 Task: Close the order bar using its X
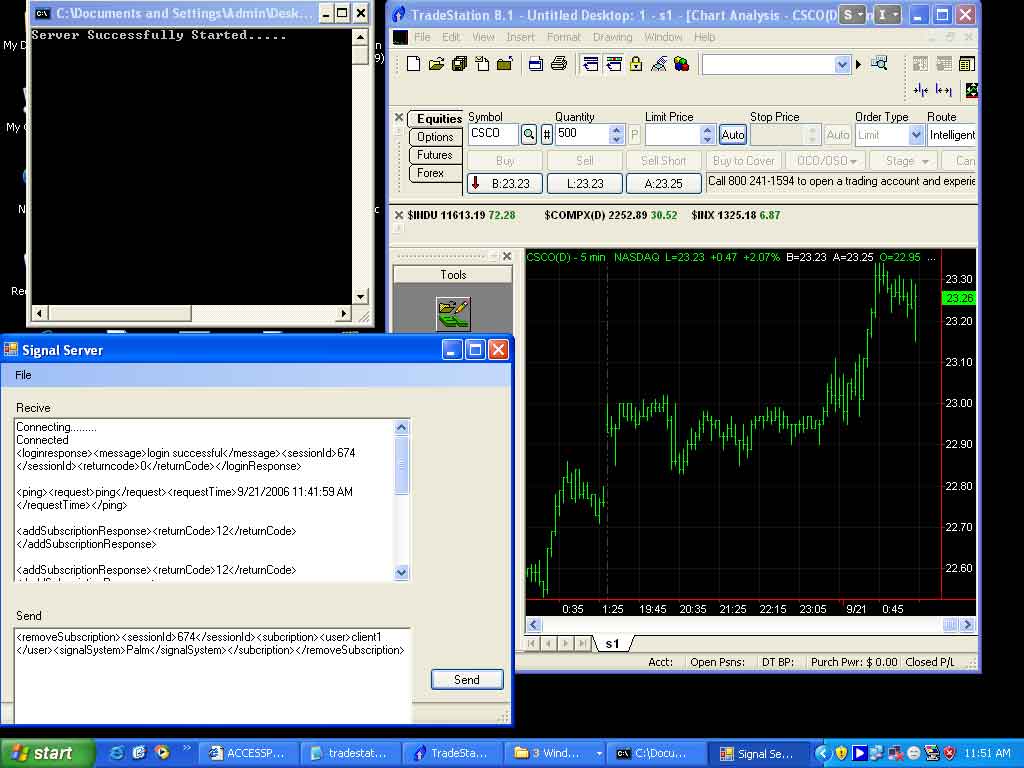pos(399,118)
